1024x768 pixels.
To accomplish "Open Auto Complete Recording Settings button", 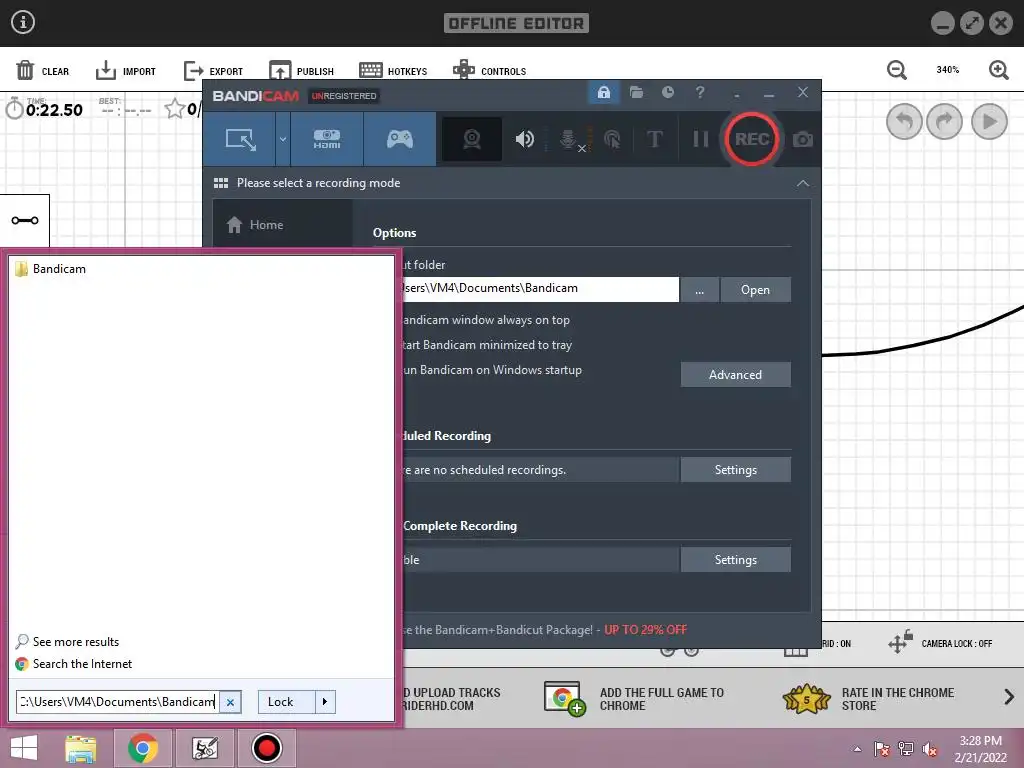I will click(x=735, y=560).
